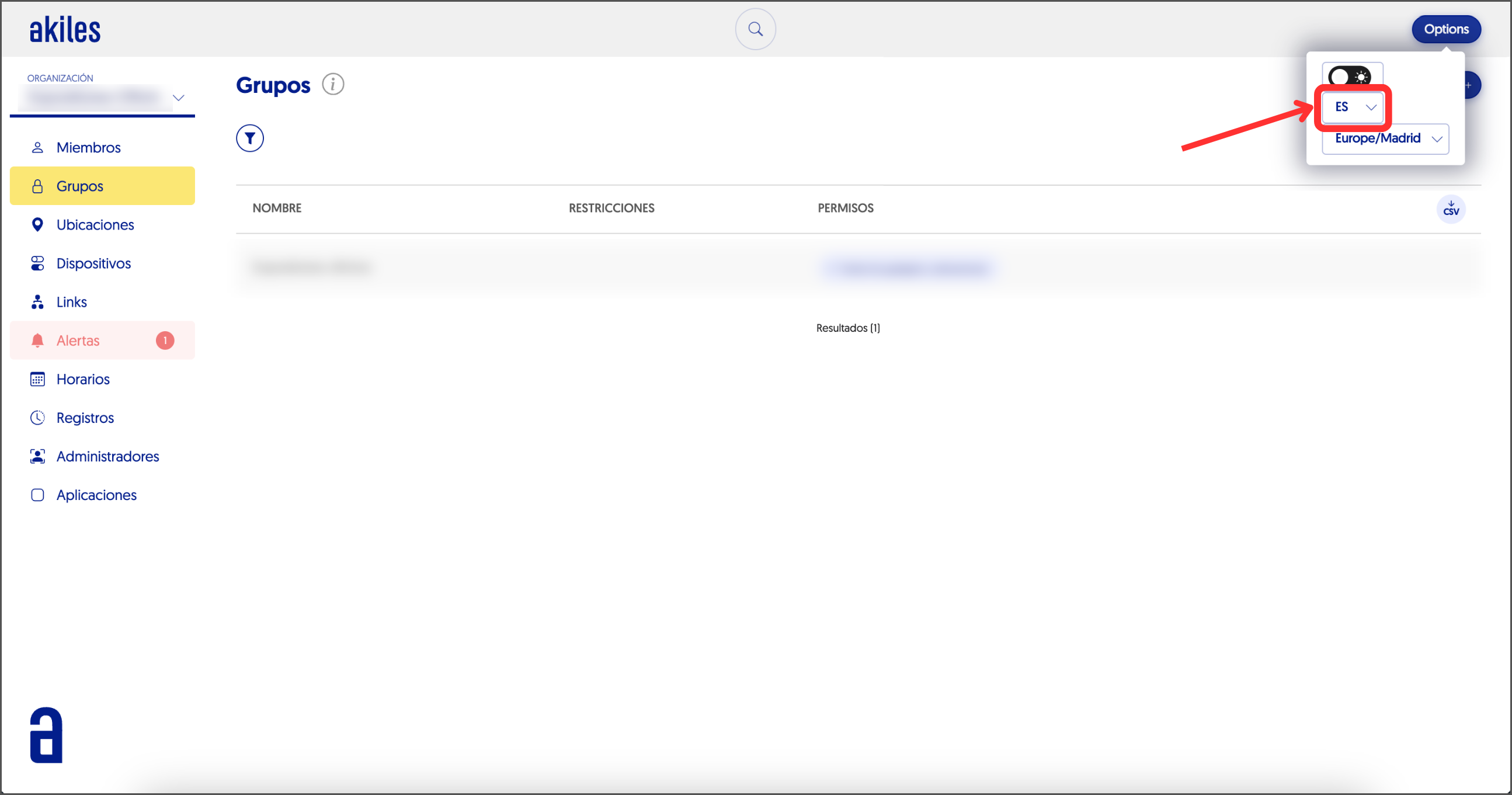
Task: Open the Europe/Madrid timezone dropdown
Action: [x=1385, y=138]
